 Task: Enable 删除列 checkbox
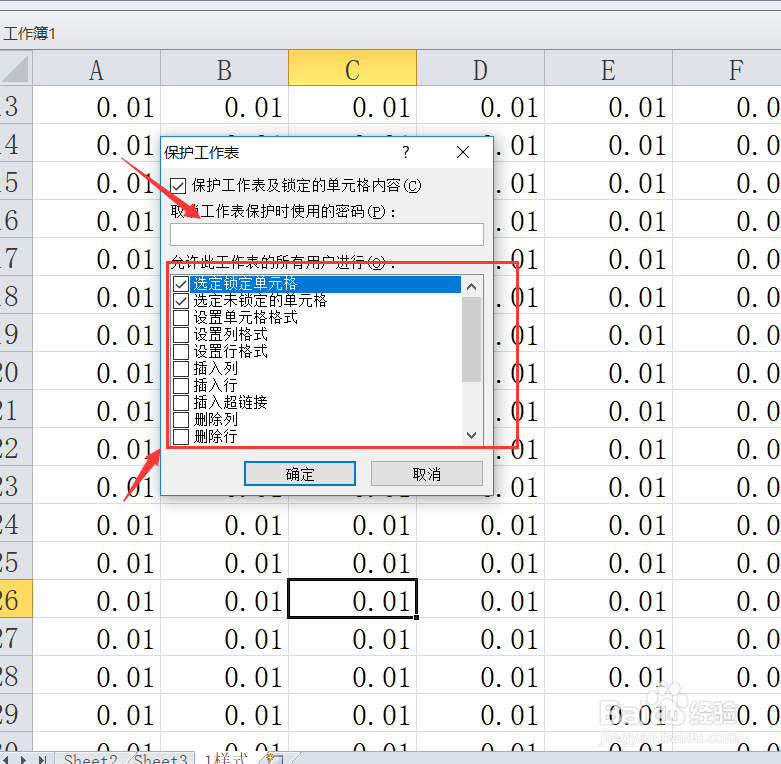(x=181, y=419)
